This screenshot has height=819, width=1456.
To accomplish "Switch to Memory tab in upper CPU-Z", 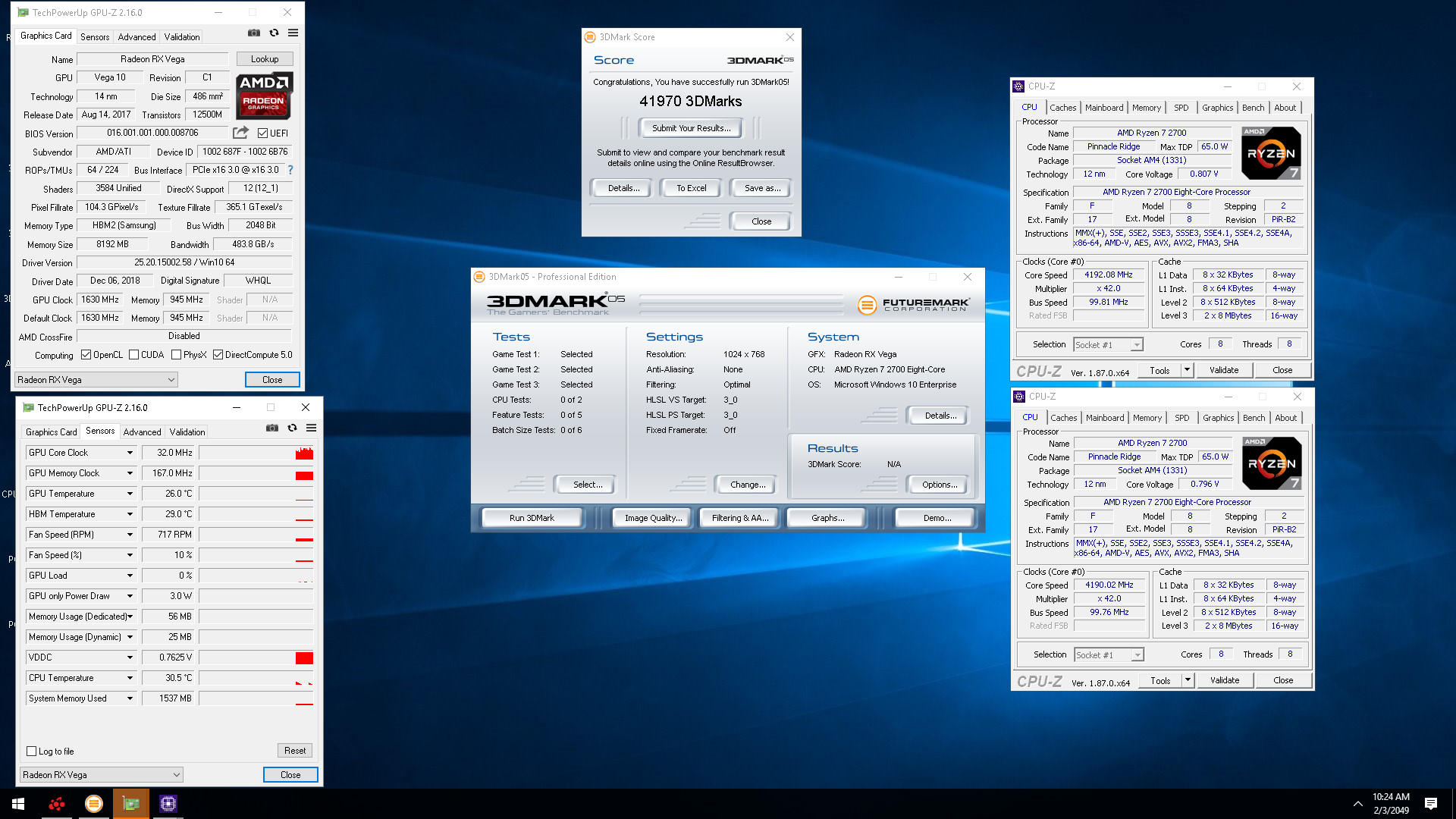I will tap(1147, 108).
